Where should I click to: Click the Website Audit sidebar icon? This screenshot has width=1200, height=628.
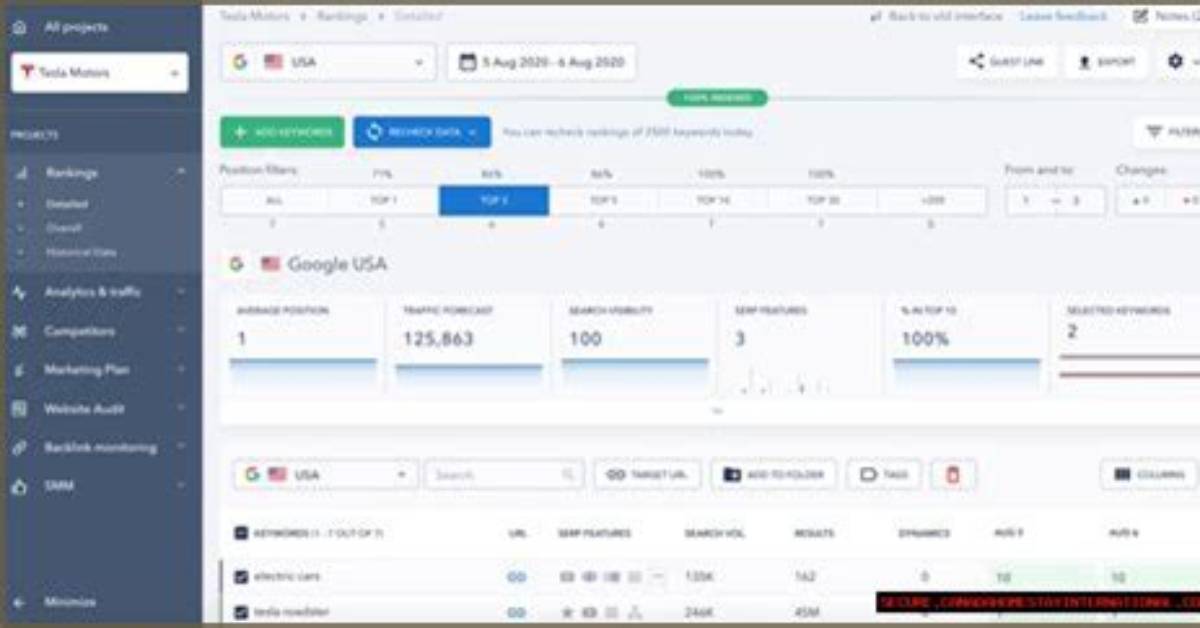click(x=20, y=409)
